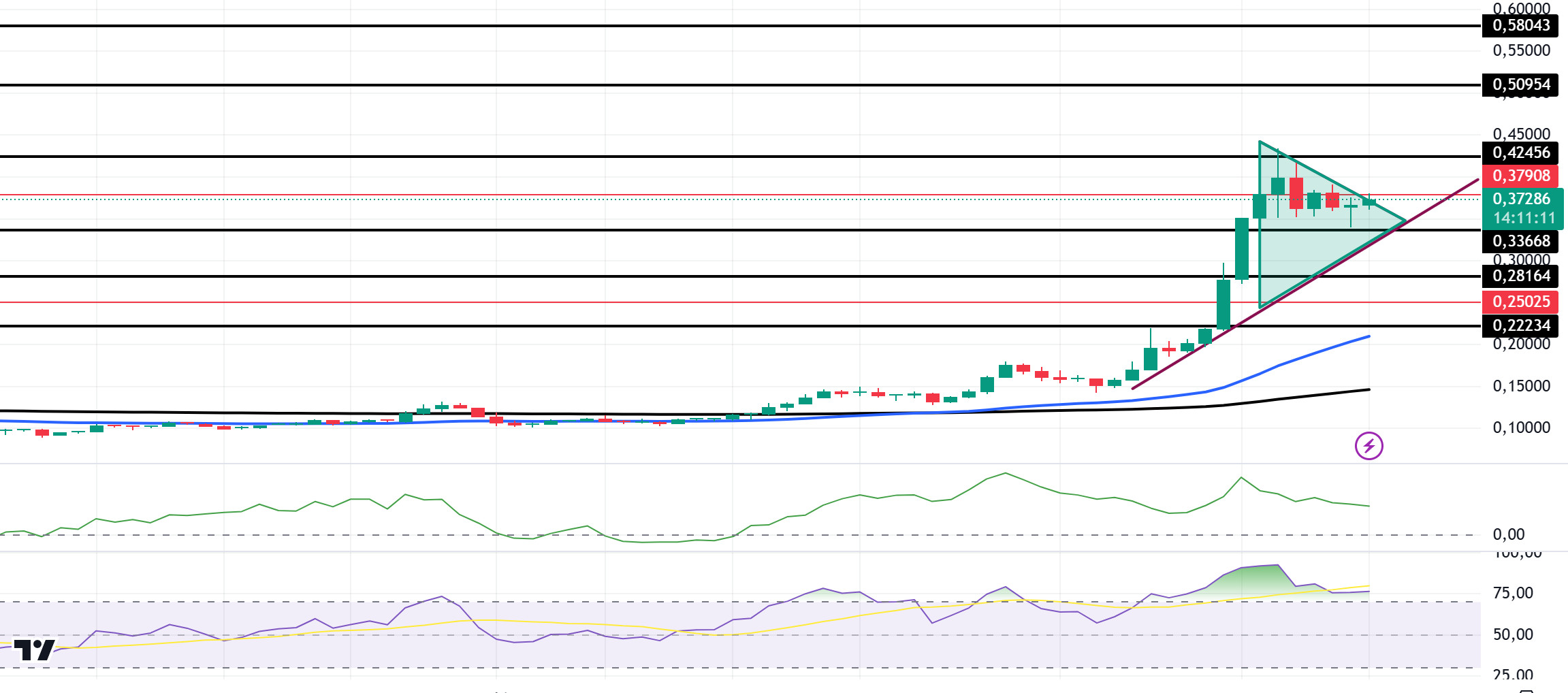Select the 0,42456 price level label
This screenshot has height=693, width=1568.
pyautogui.click(x=1520, y=153)
